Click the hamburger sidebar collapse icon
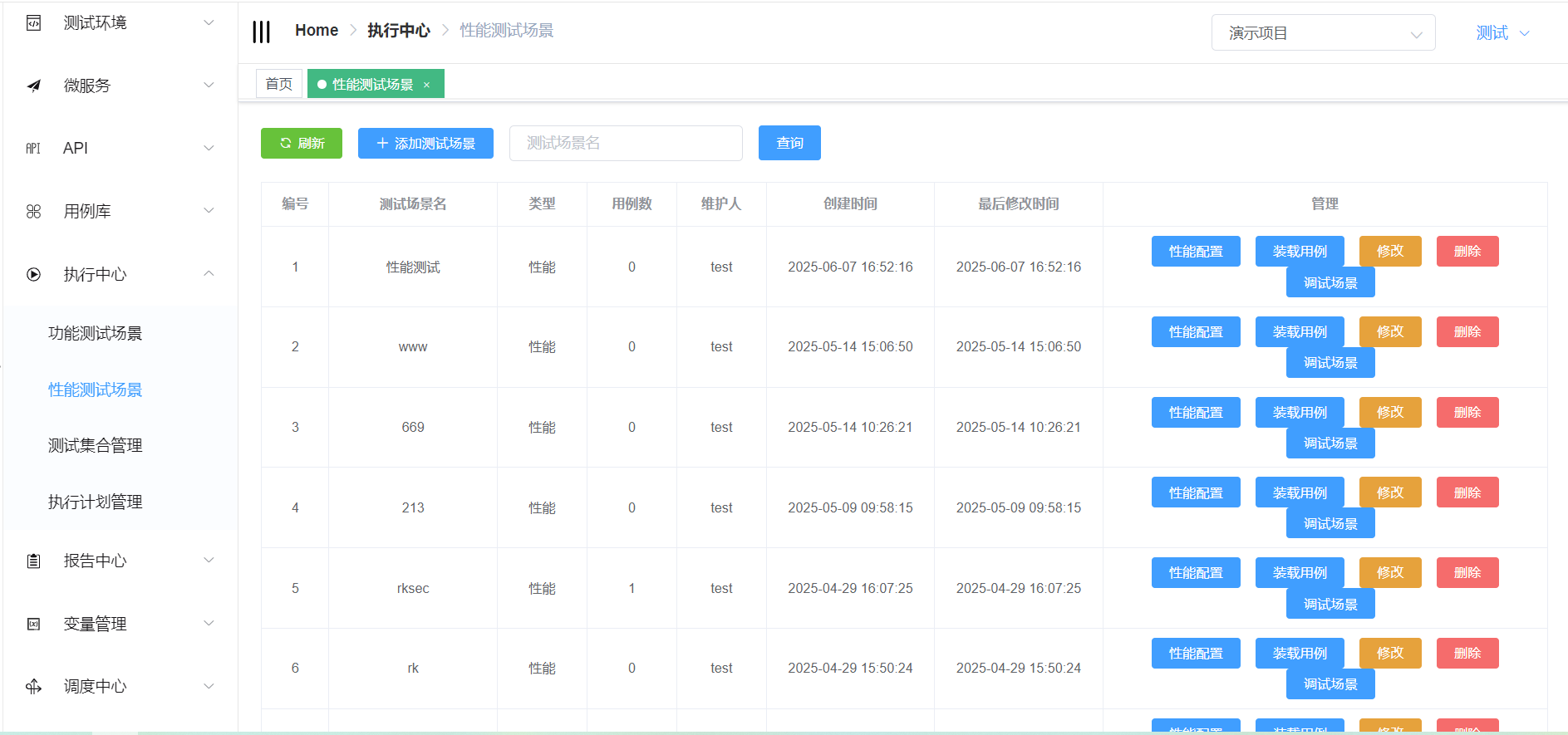 click(261, 32)
